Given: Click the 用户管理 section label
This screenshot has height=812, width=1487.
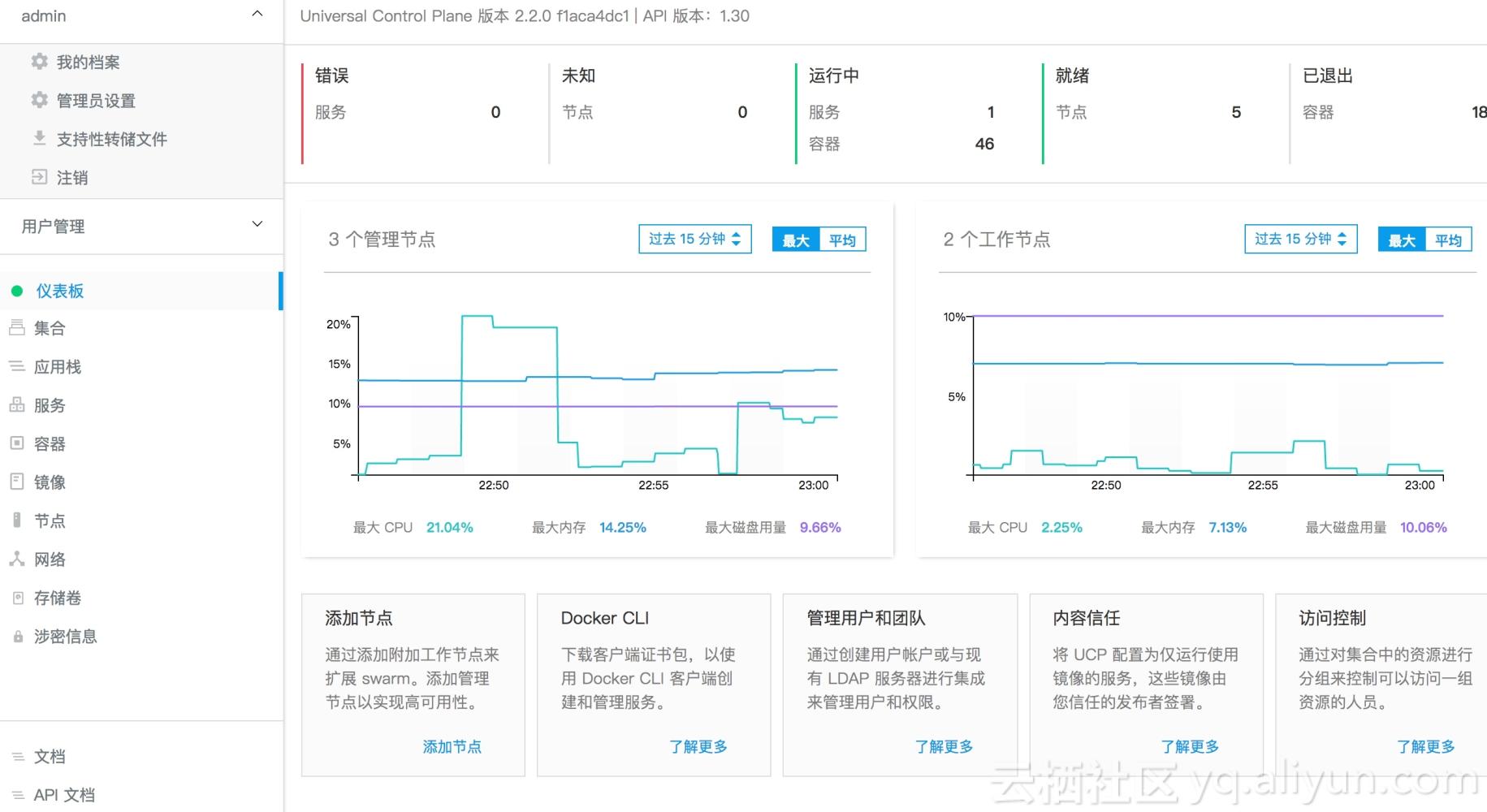Looking at the screenshot, I should coord(53,227).
